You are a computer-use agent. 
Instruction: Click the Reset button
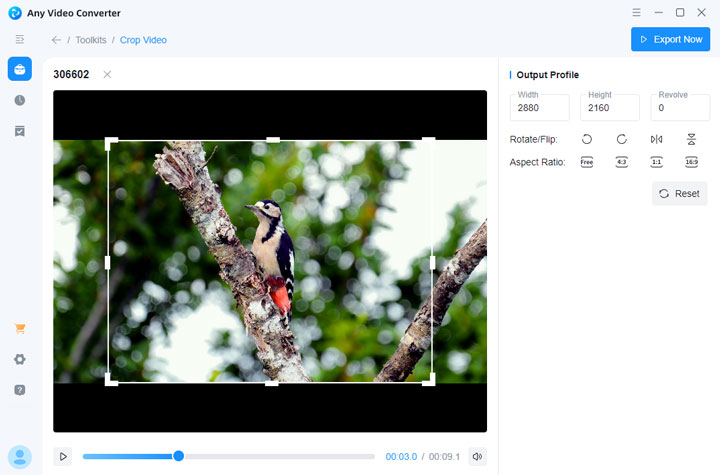click(680, 193)
